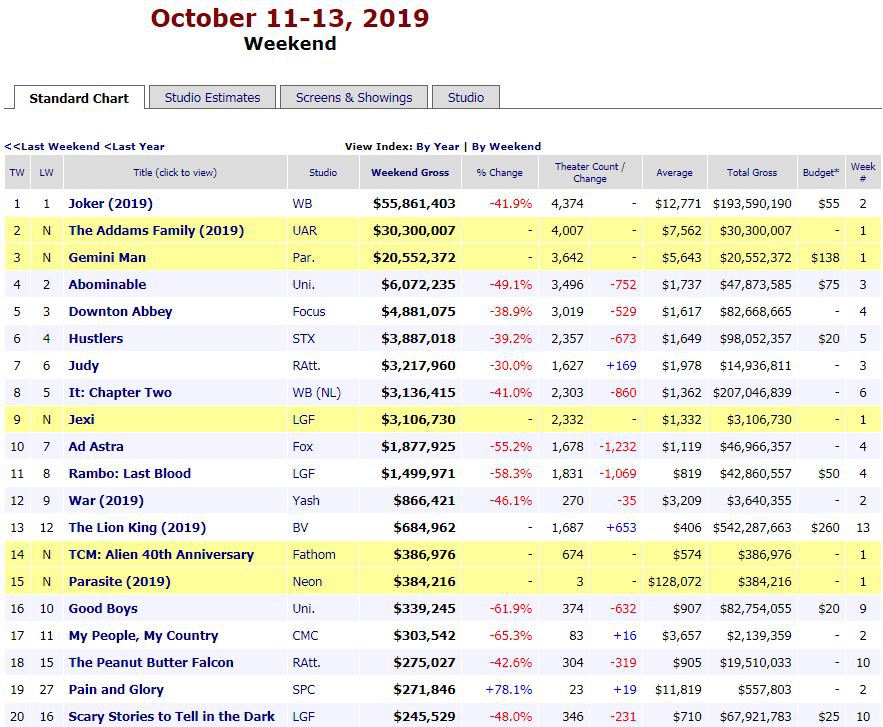Select Ad Astra's theater change -1,232
883x727 pixels.
pyautogui.click(x=617, y=447)
